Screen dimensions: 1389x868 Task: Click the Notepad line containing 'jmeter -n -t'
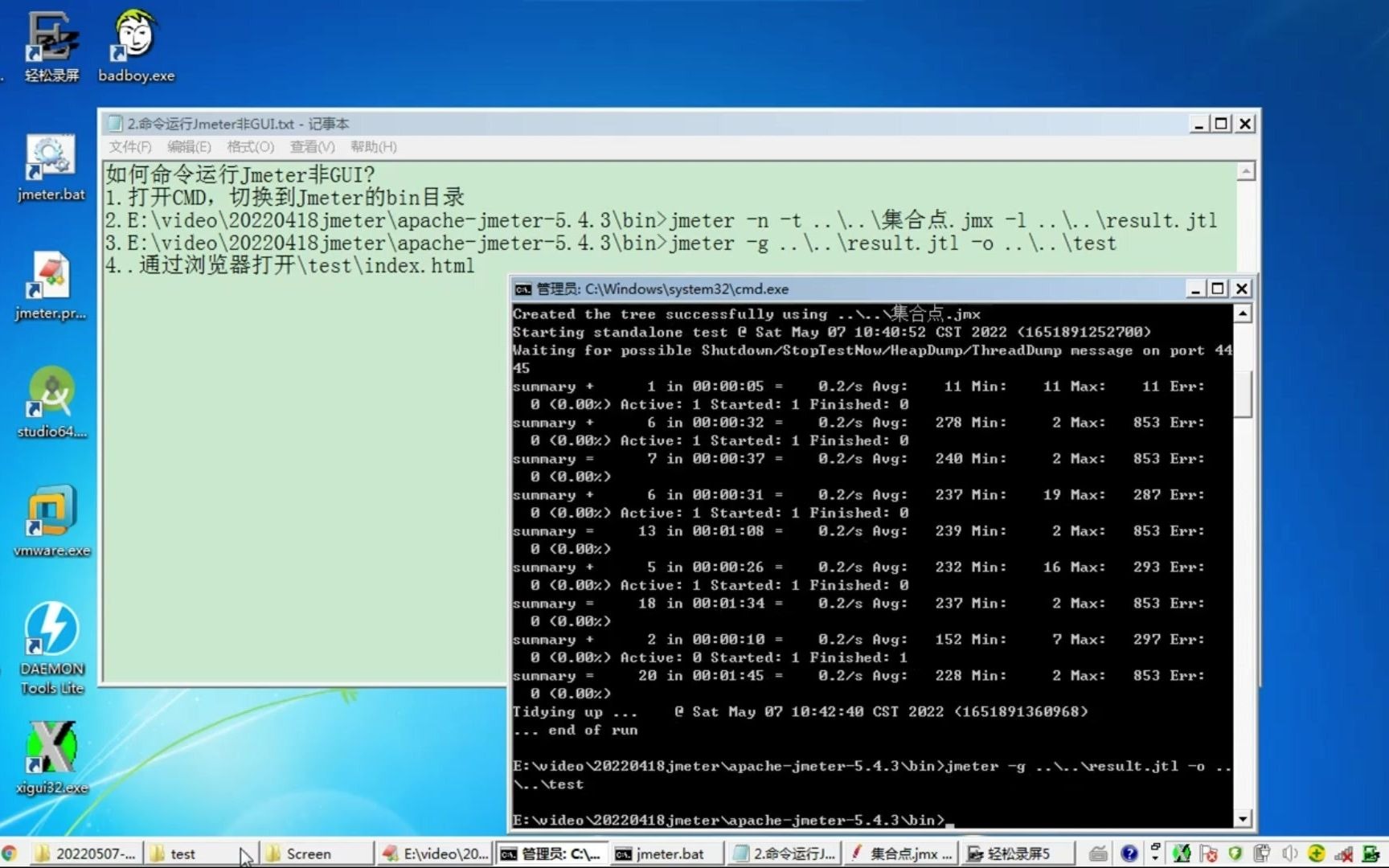[662, 220]
